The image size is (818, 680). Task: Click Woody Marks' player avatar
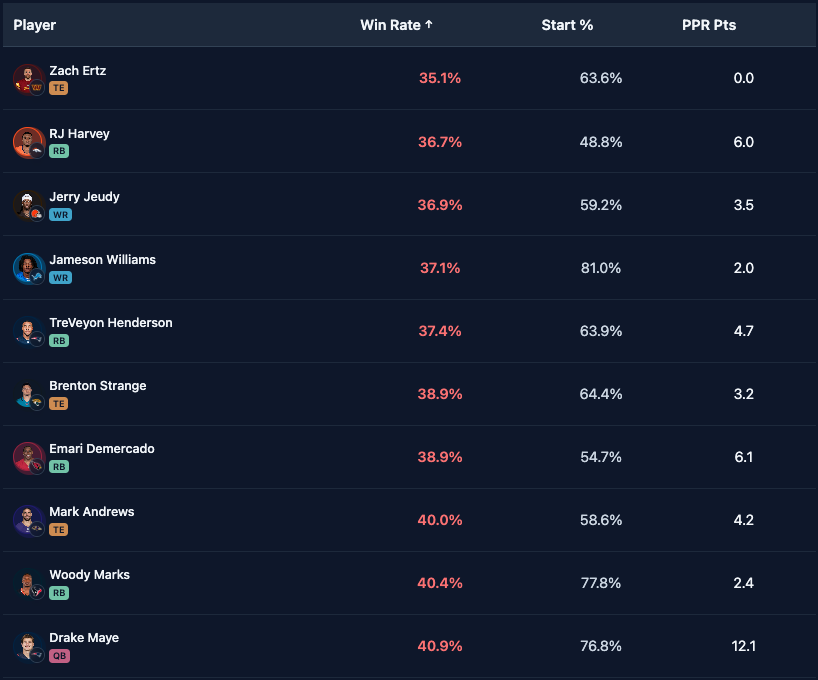[x=28, y=583]
